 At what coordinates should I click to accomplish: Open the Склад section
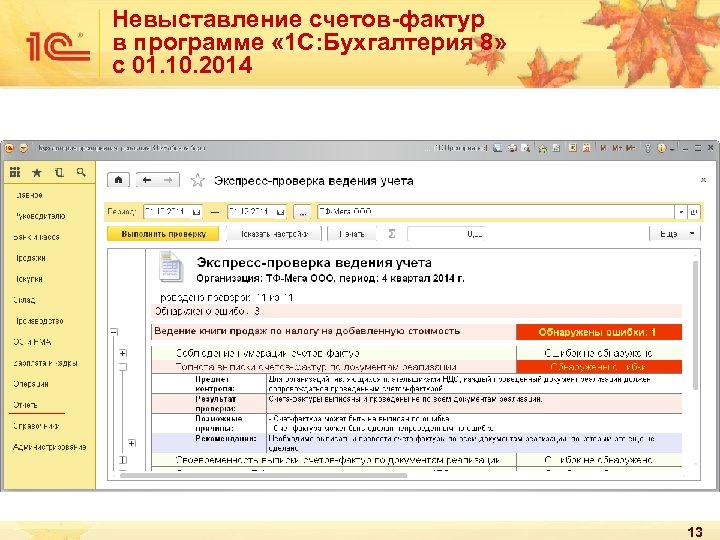[24, 300]
